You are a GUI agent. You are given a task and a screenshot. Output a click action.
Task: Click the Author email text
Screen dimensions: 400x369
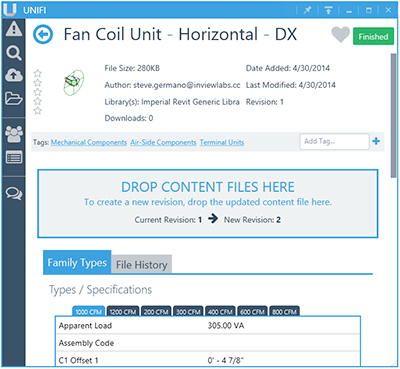(172, 85)
